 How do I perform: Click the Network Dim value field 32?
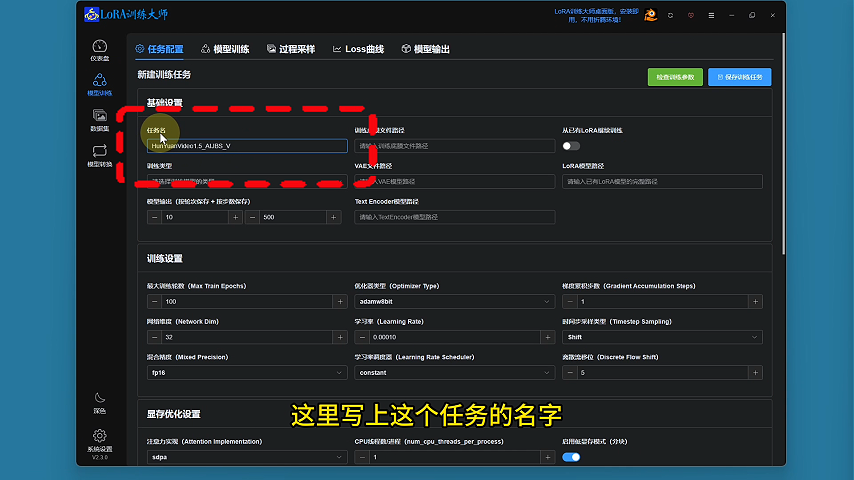pos(247,337)
